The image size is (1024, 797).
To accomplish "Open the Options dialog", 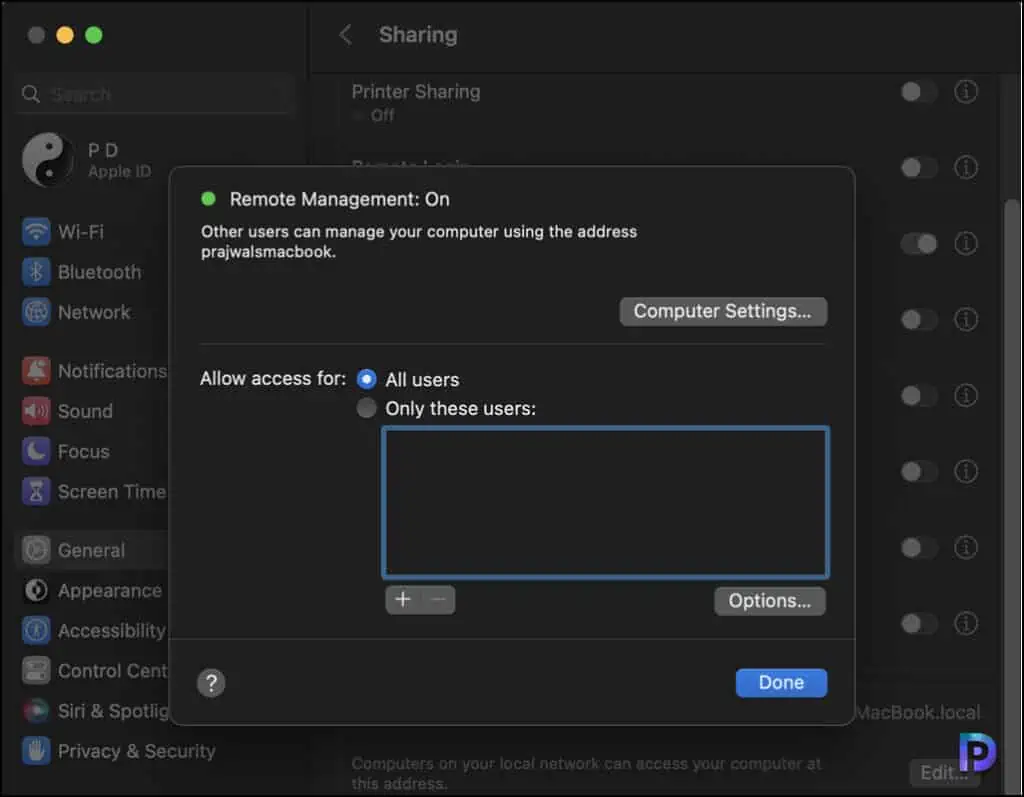I will click(x=769, y=600).
